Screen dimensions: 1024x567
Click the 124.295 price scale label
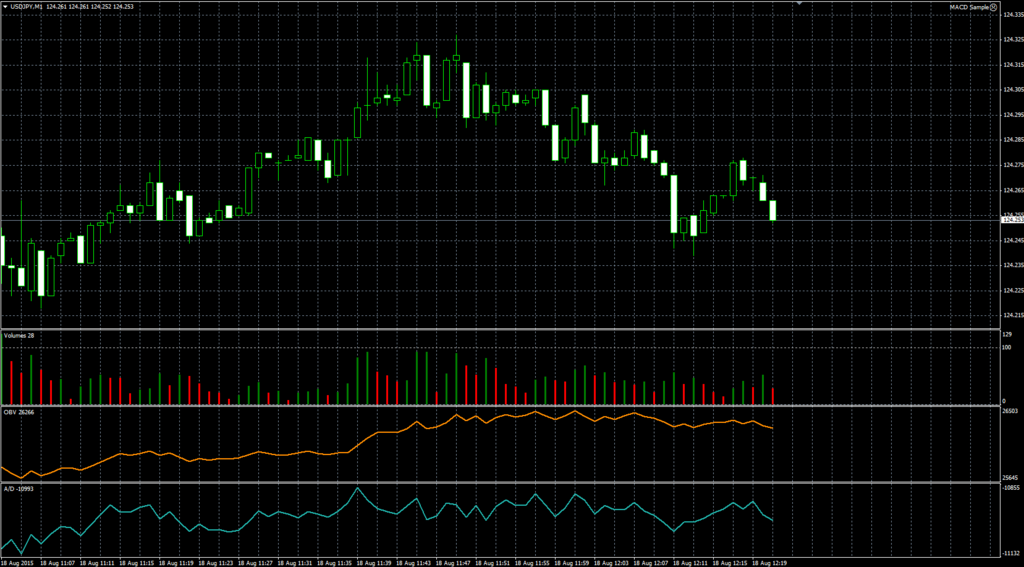coord(1012,115)
